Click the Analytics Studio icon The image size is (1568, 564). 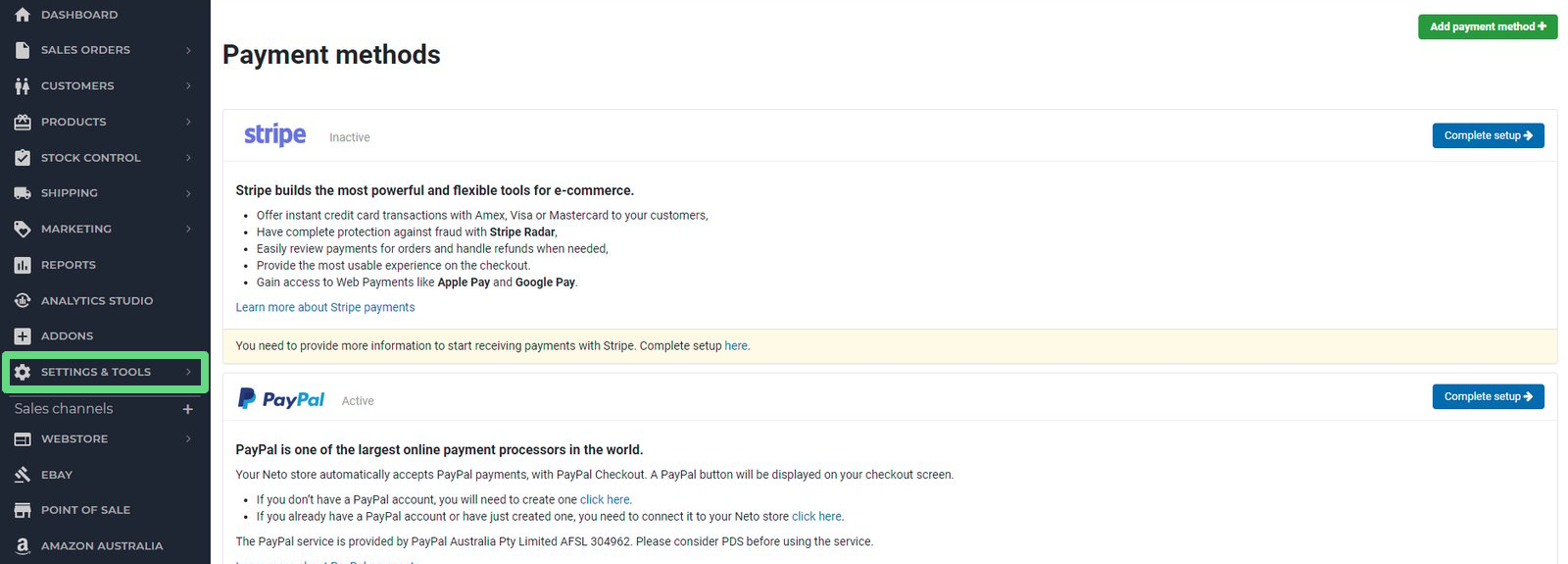23,301
